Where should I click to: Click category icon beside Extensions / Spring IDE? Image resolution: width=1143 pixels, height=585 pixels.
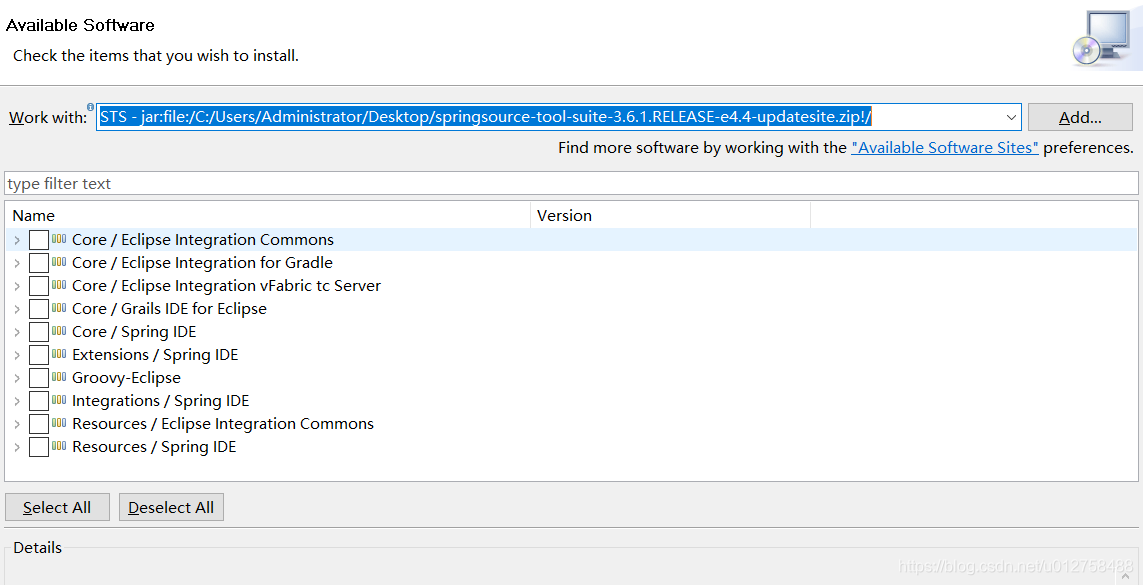click(59, 354)
